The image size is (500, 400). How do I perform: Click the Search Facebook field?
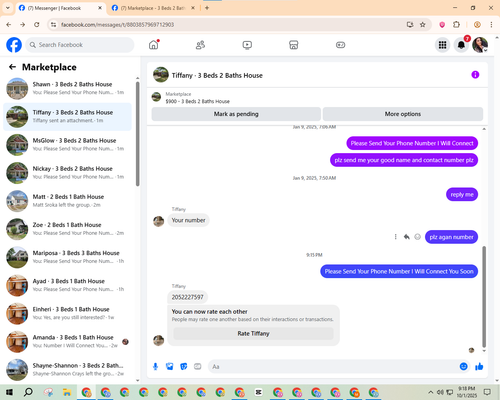click(x=80, y=45)
